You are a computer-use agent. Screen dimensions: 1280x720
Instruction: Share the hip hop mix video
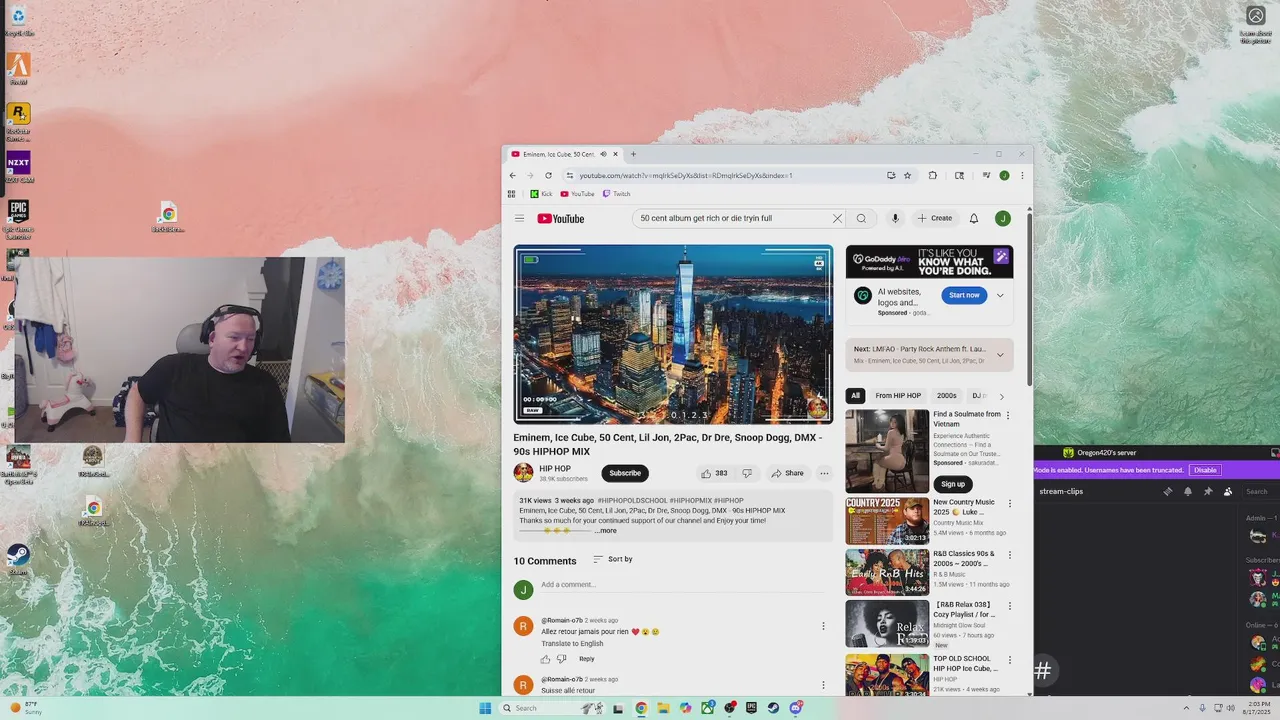[787, 473]
